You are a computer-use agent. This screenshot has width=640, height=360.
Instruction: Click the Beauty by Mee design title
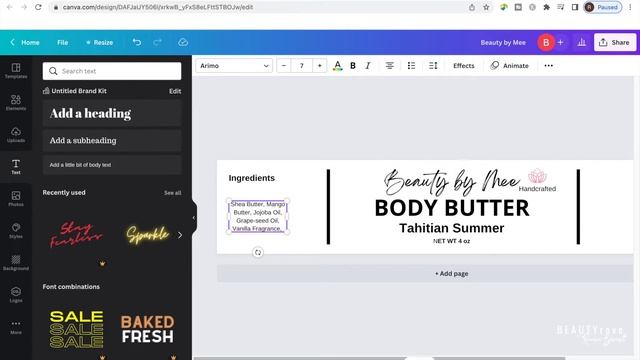[503, 42]
